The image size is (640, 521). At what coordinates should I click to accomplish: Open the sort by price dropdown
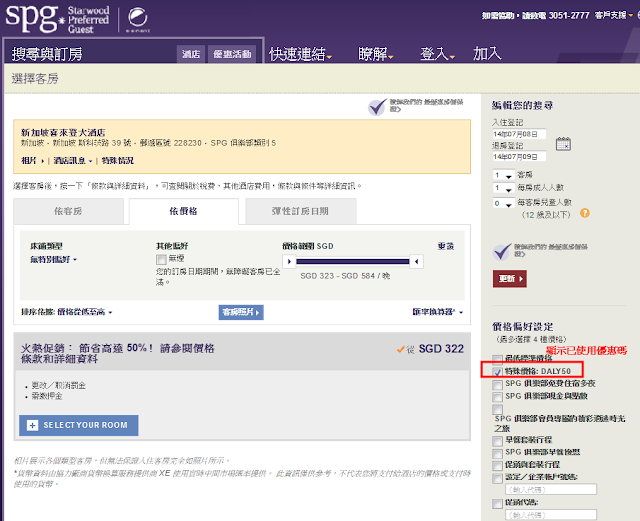pos(68,312)
